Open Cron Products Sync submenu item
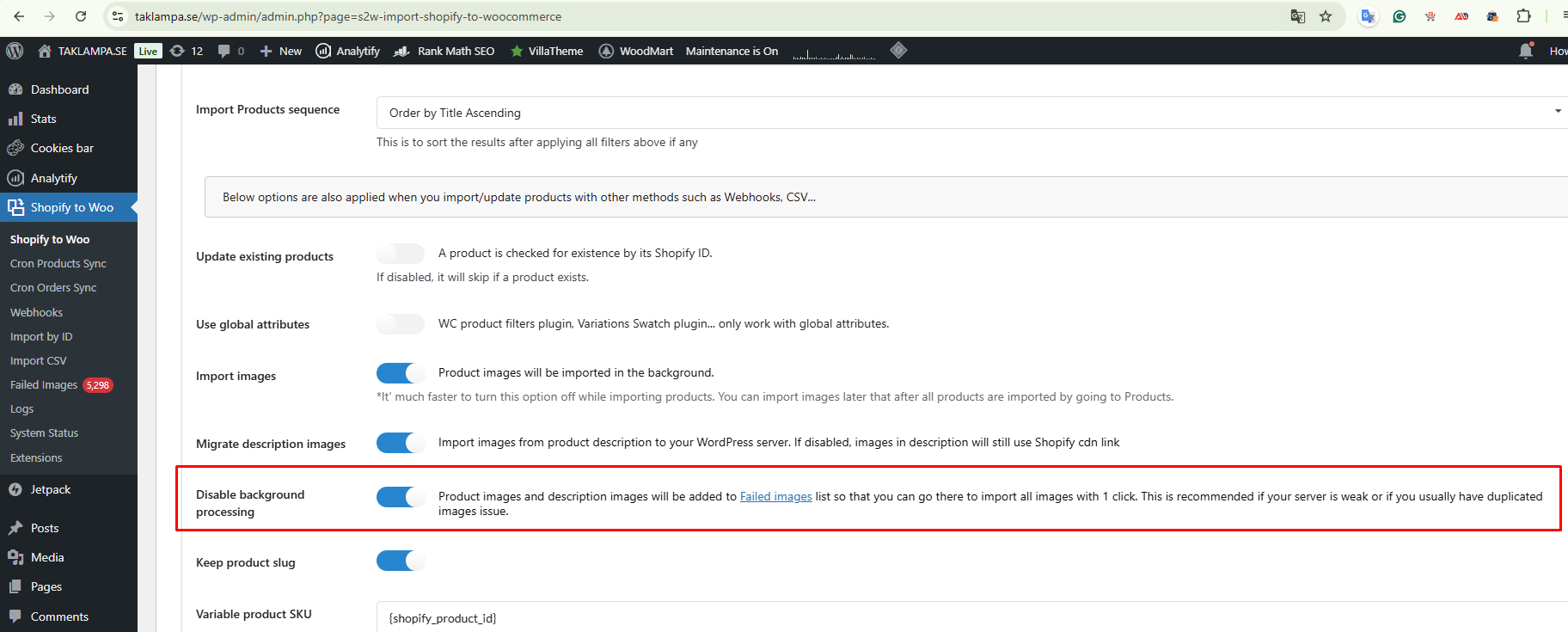Viewport: 1568px width, 632px height. [x=58, y=264]
